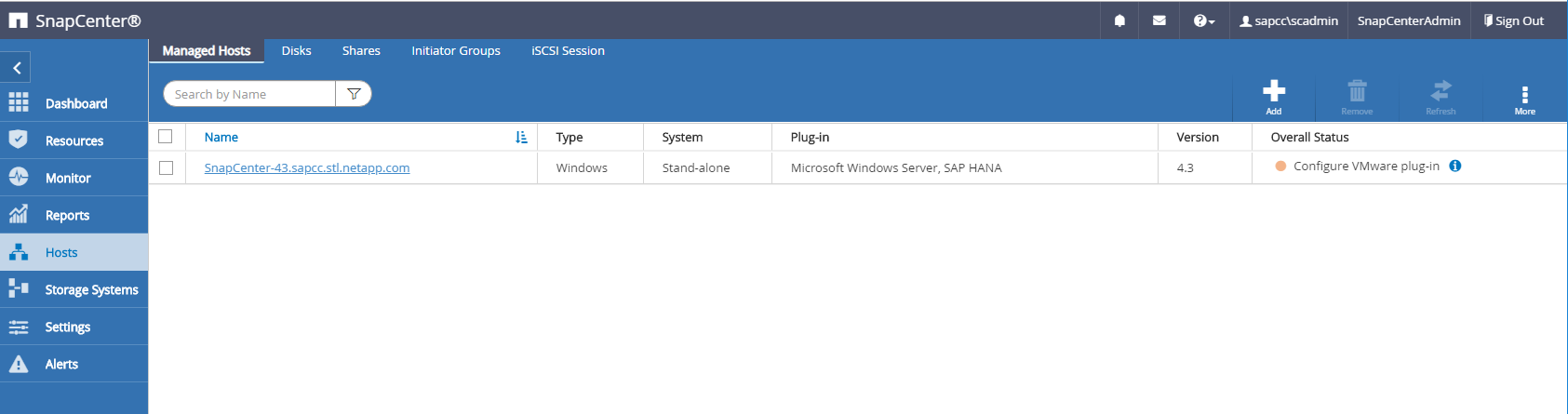The image size is (1568, 414).
Task: Go to Dashboard in the sidebar
Action: 75,103
